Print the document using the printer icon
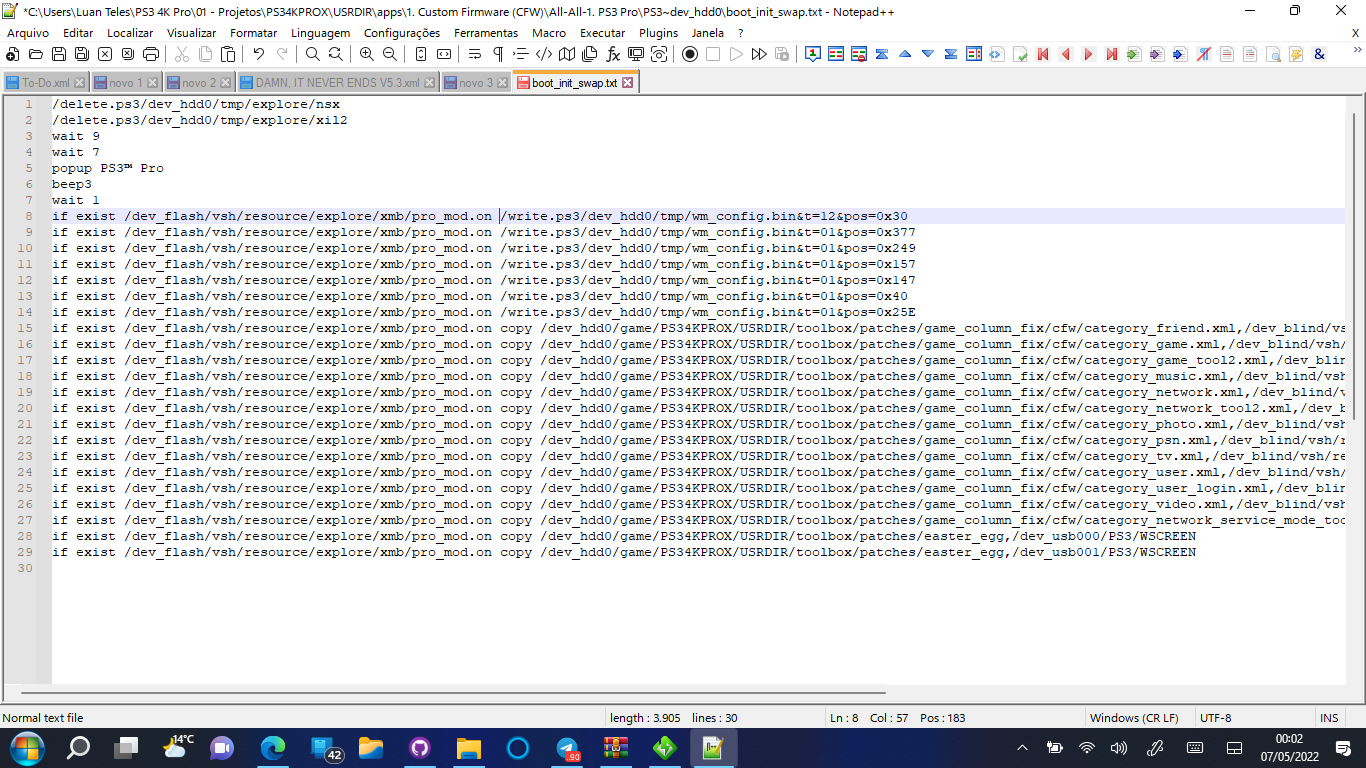 (x=149, y=55)
